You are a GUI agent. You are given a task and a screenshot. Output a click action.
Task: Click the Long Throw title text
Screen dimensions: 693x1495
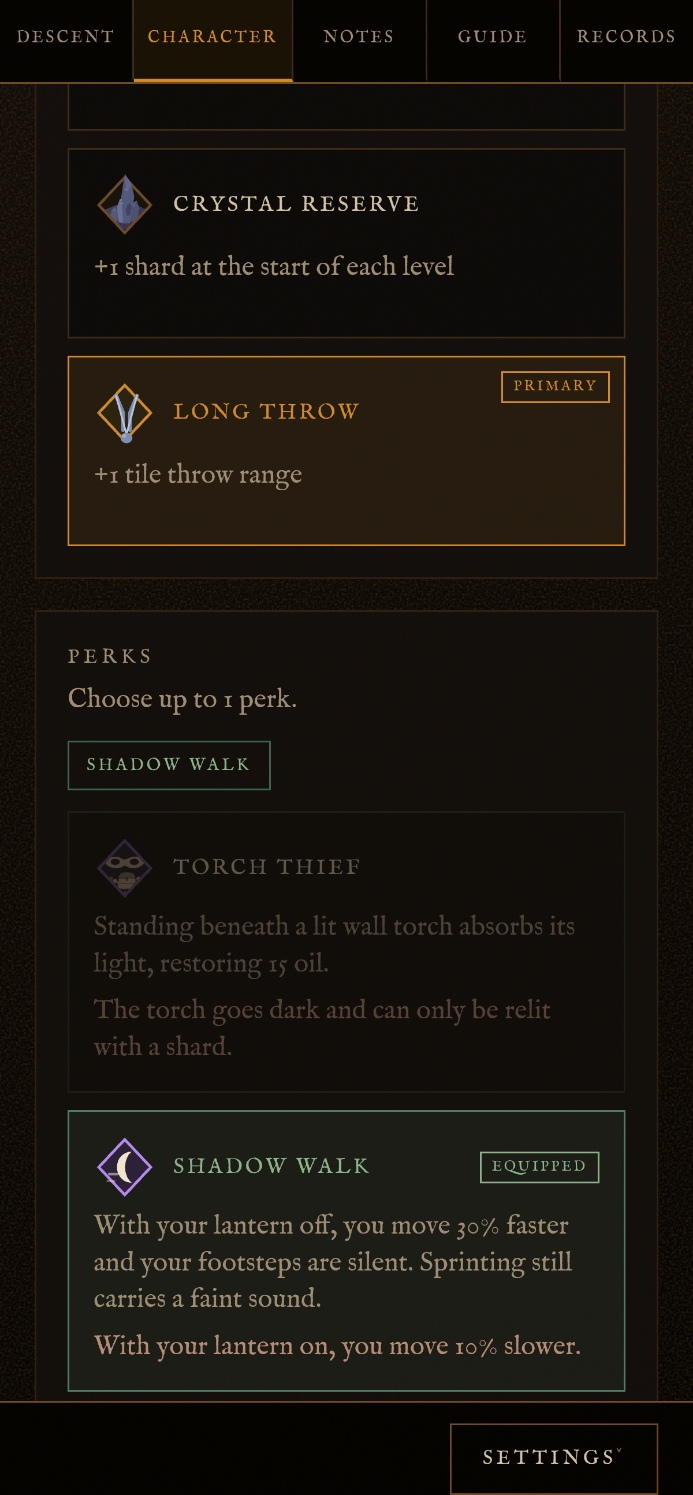point(266,412)
